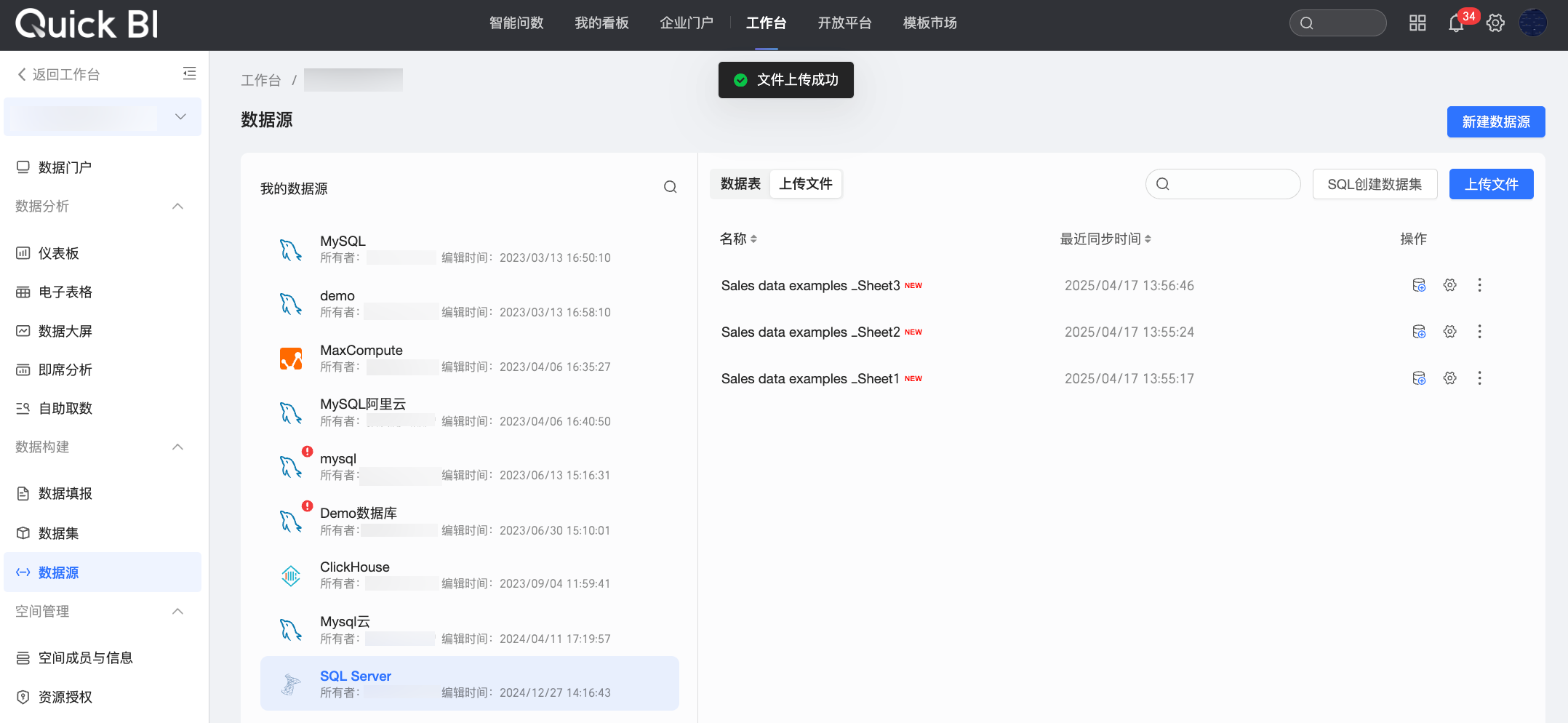The image size is (1568, 723).
Task: Click the SQL创建数据集 button
Action: pyautogui.click(x=1375, y=184)
